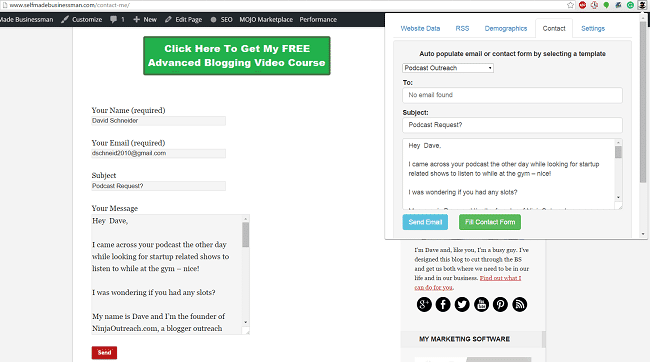Click extension message scrollbar thumb

point(618,151)
